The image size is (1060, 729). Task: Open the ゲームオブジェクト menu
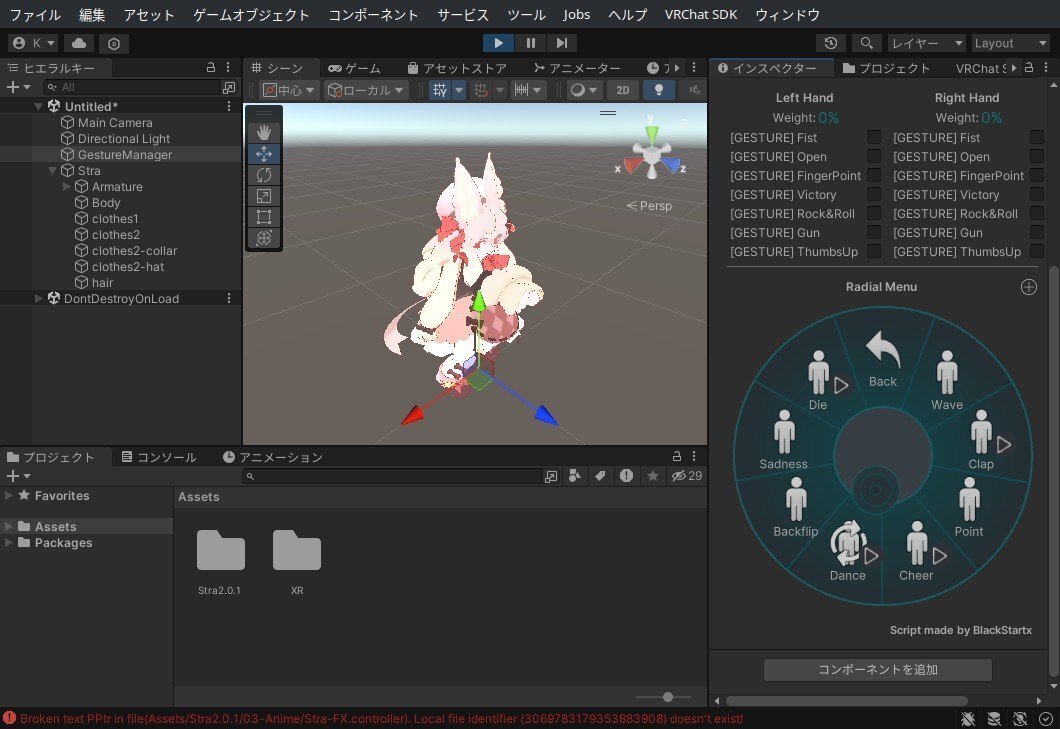point(251,14)
